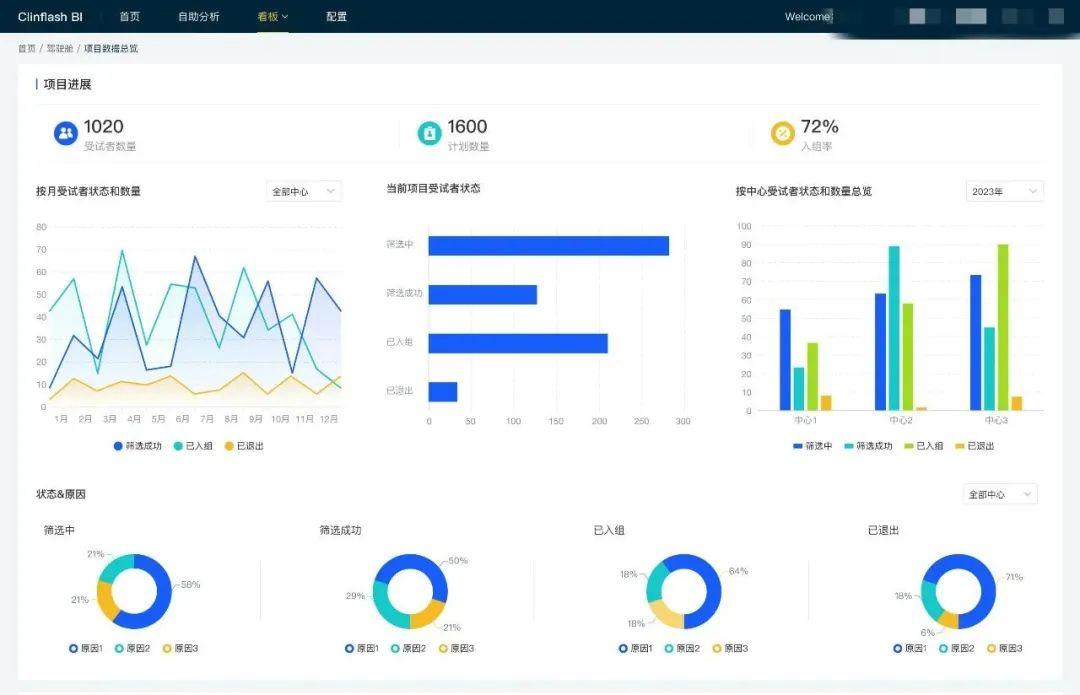Click the teal planned quantity icon
Image resolution: width=1080 pixels, height=695 pixels.
coord(430,133)
